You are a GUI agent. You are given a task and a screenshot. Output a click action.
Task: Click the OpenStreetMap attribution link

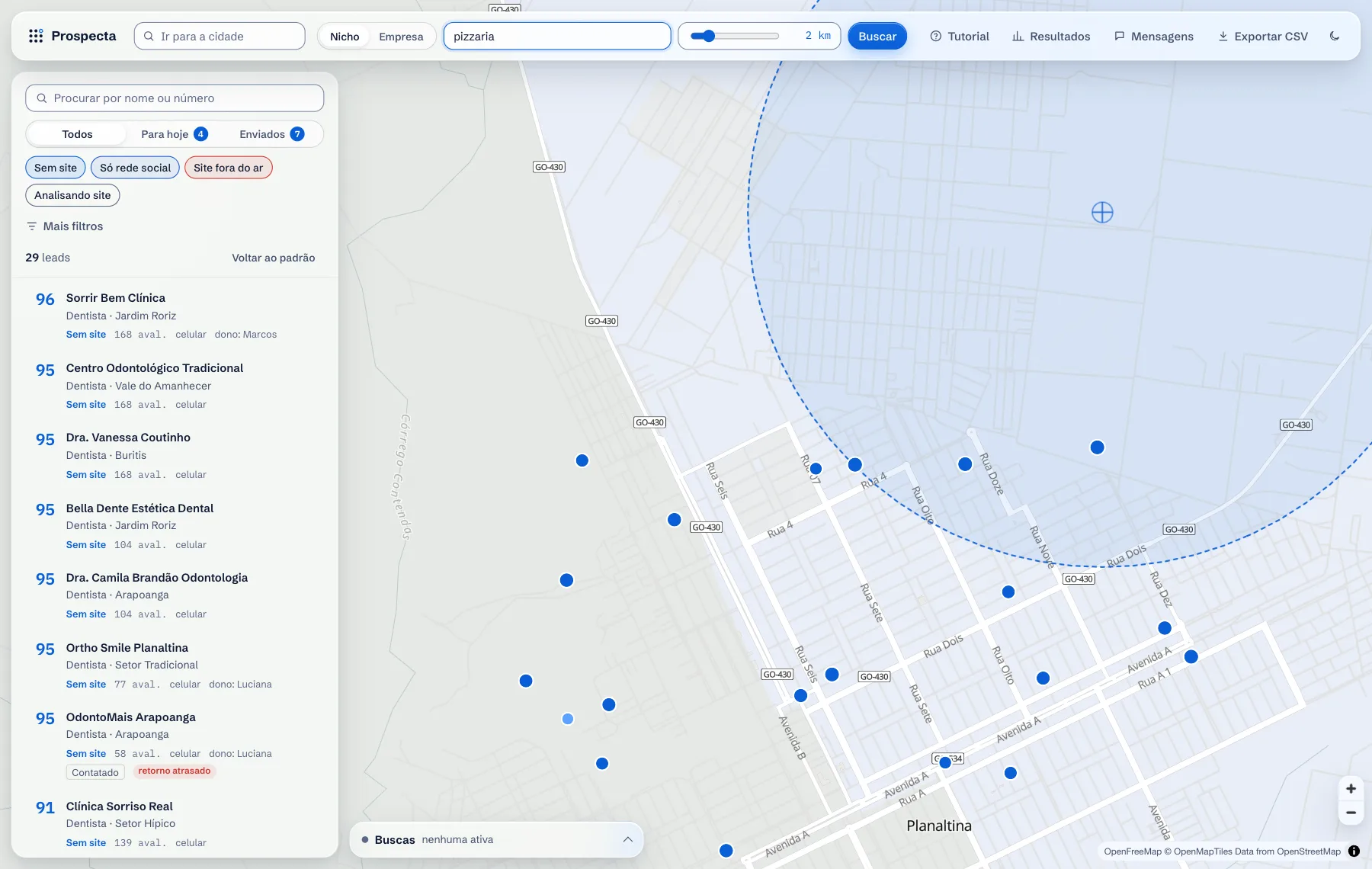click(x=1309, y=851)
